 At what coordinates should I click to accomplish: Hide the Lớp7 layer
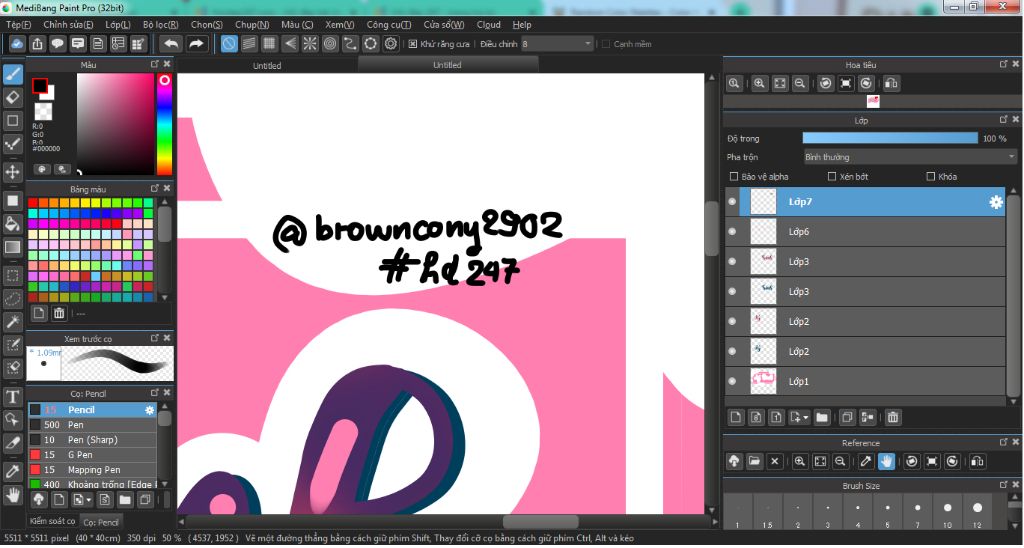coord(732,202)
